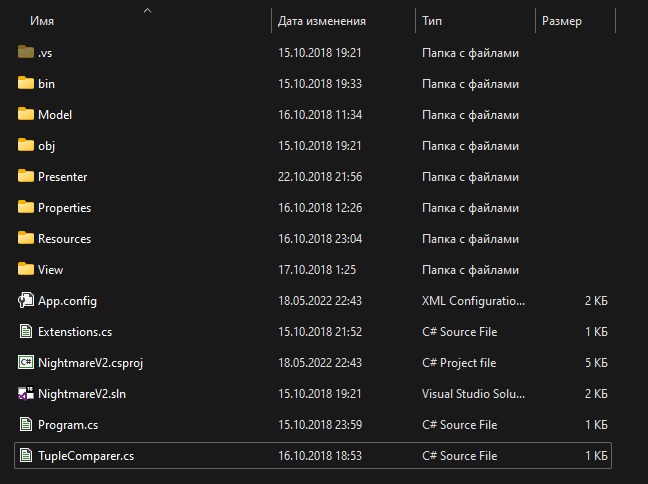Select the TupleComparer.cs file icon

(26, 456)
